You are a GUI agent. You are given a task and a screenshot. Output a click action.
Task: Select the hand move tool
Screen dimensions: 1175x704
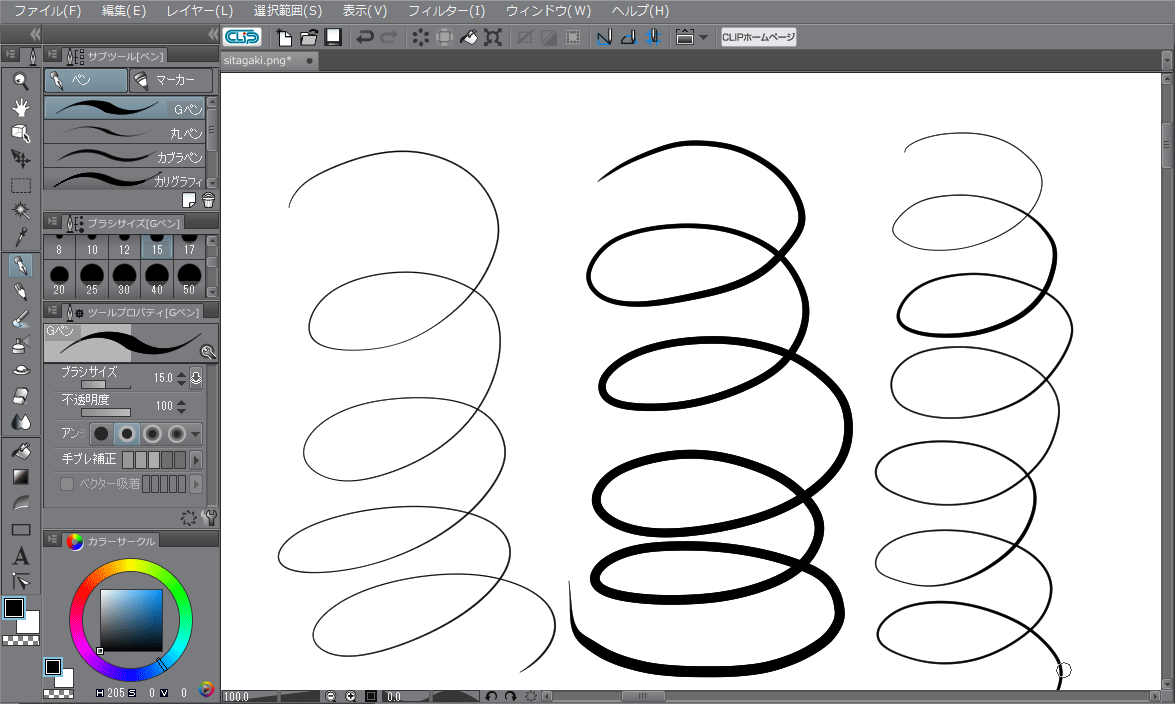click(x=20, y=107)
